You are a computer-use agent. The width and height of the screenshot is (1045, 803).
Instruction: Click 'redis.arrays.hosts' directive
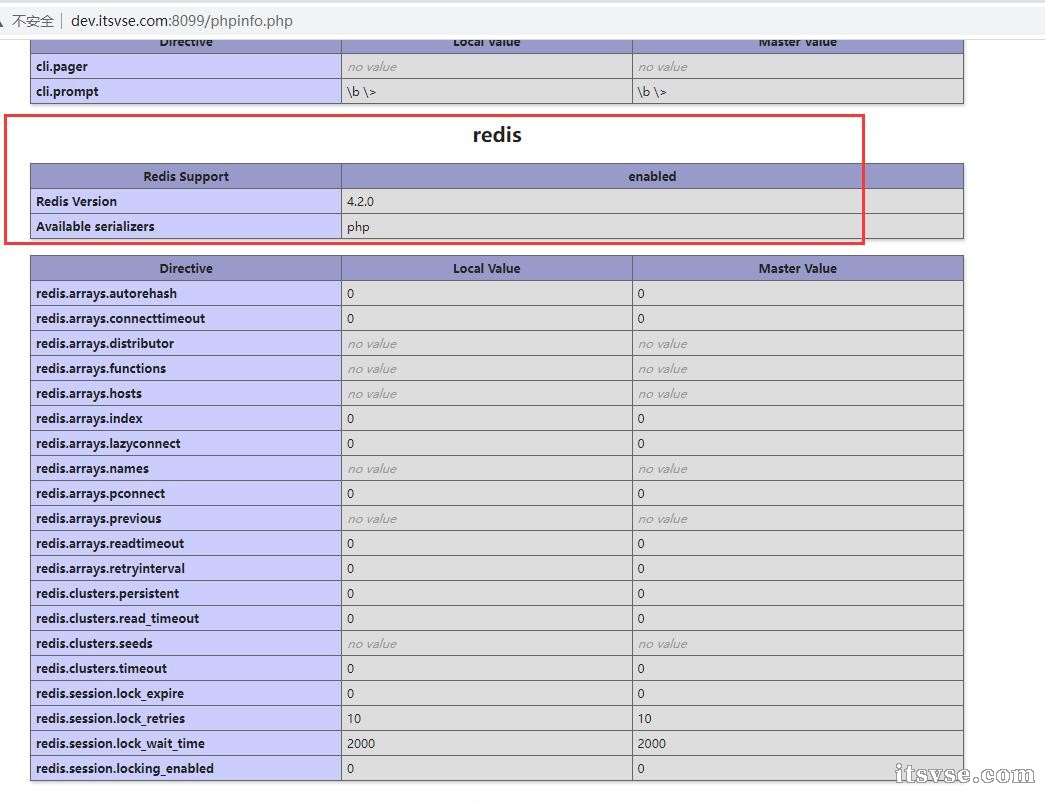[186, 393]
